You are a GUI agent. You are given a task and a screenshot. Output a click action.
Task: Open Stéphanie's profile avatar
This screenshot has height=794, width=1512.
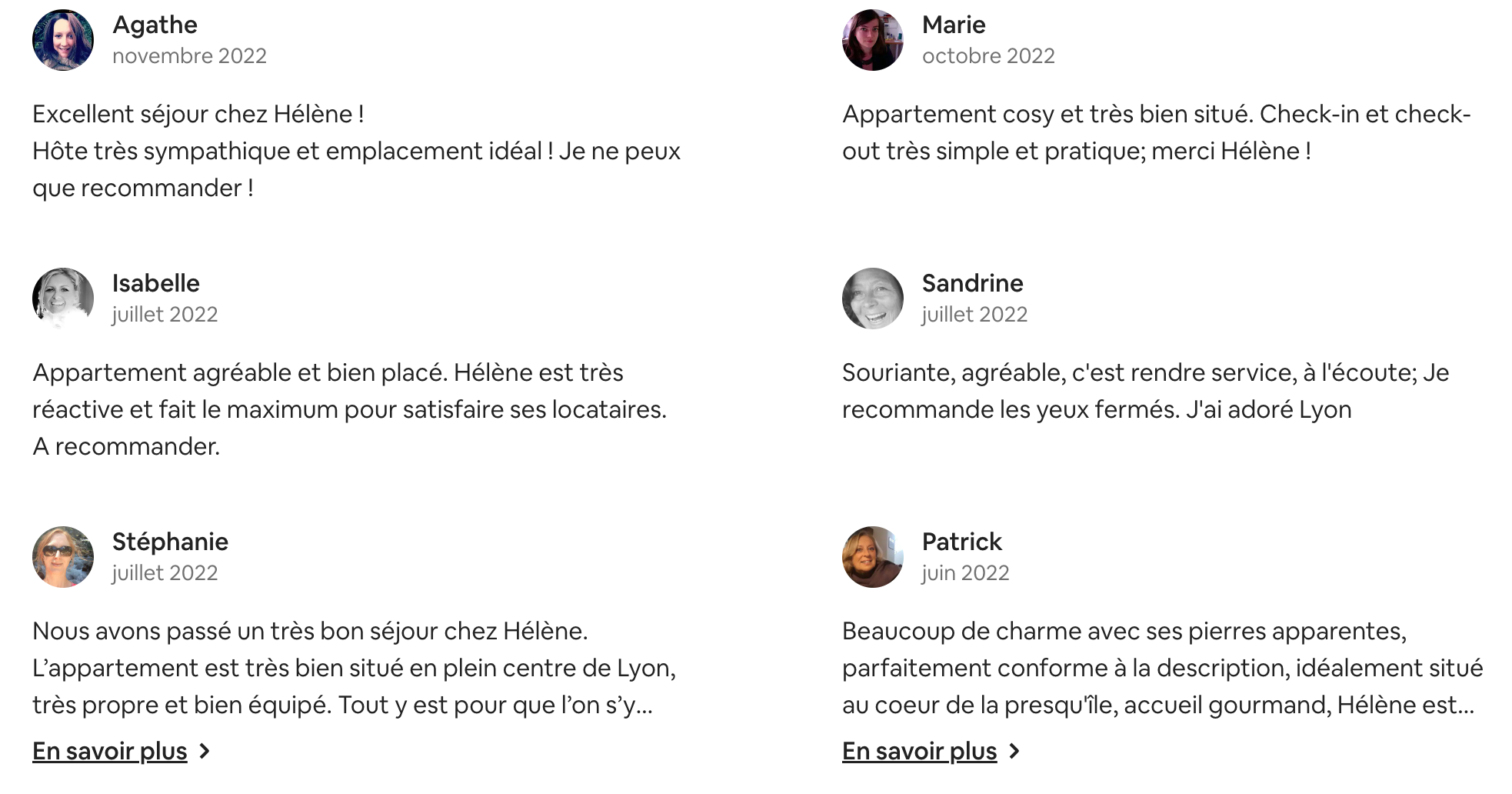tap(63, 557)
